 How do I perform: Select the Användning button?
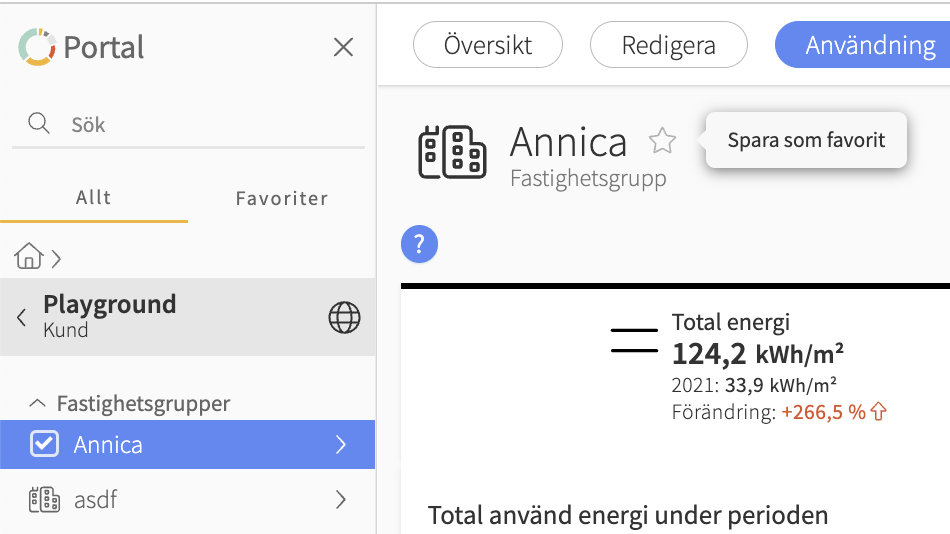(865, 45)
